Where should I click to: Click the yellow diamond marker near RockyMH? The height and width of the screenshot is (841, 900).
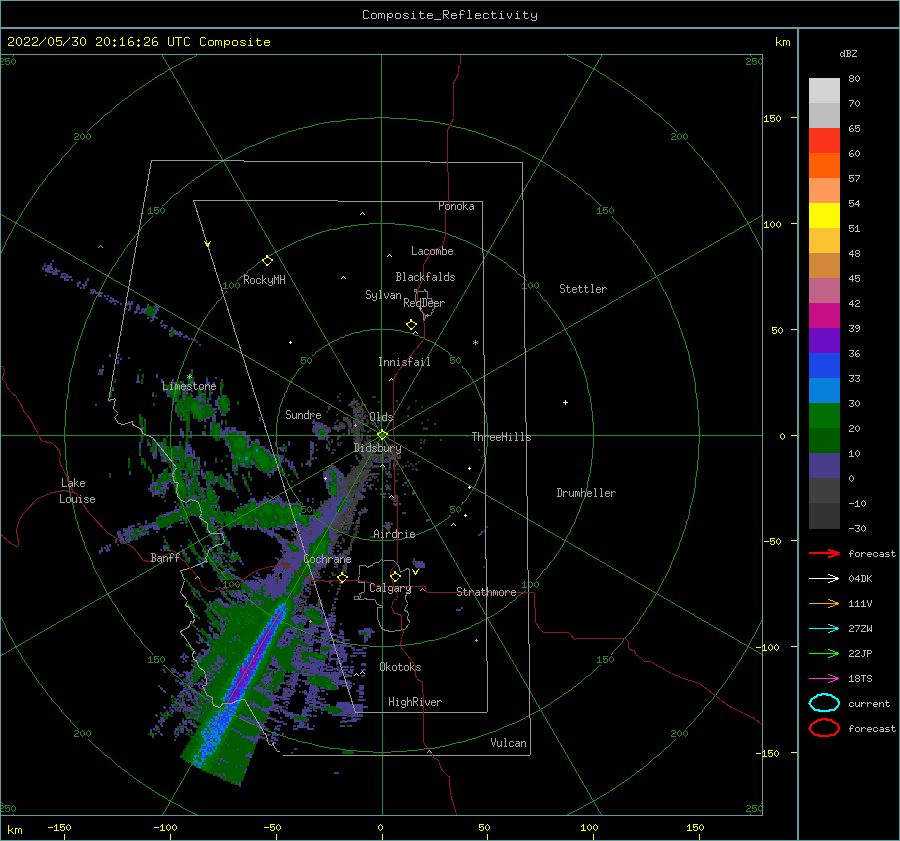pos(267,261)
